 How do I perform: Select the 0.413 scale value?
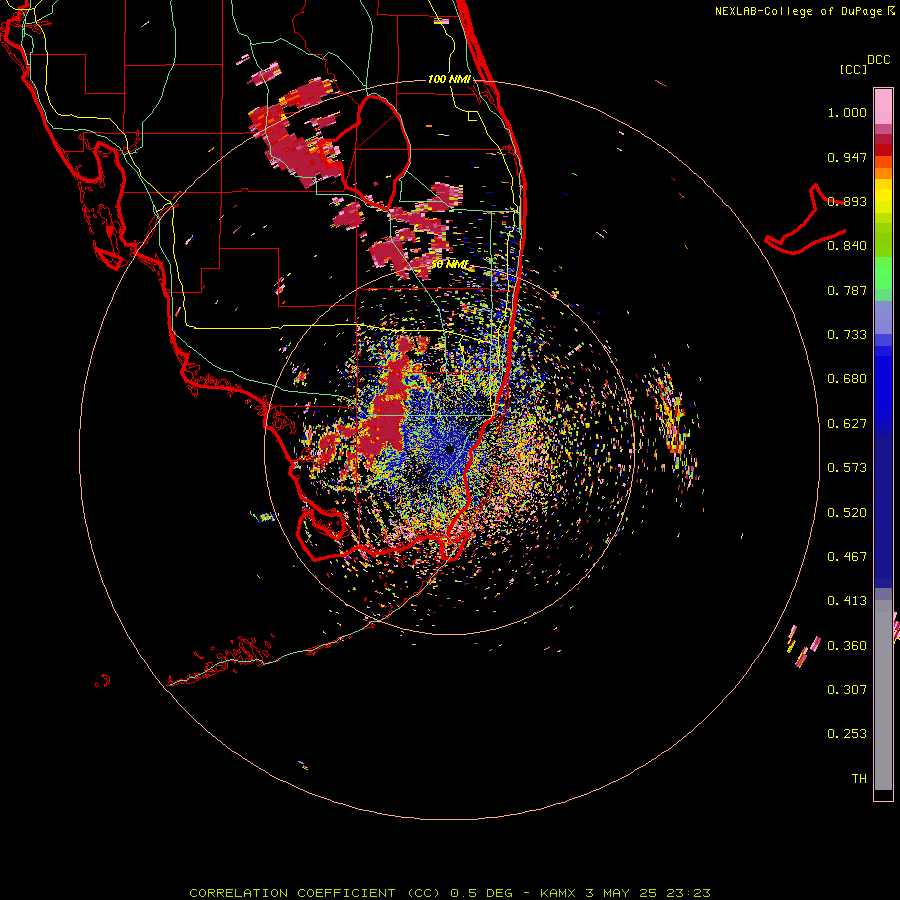coord(847,601)
